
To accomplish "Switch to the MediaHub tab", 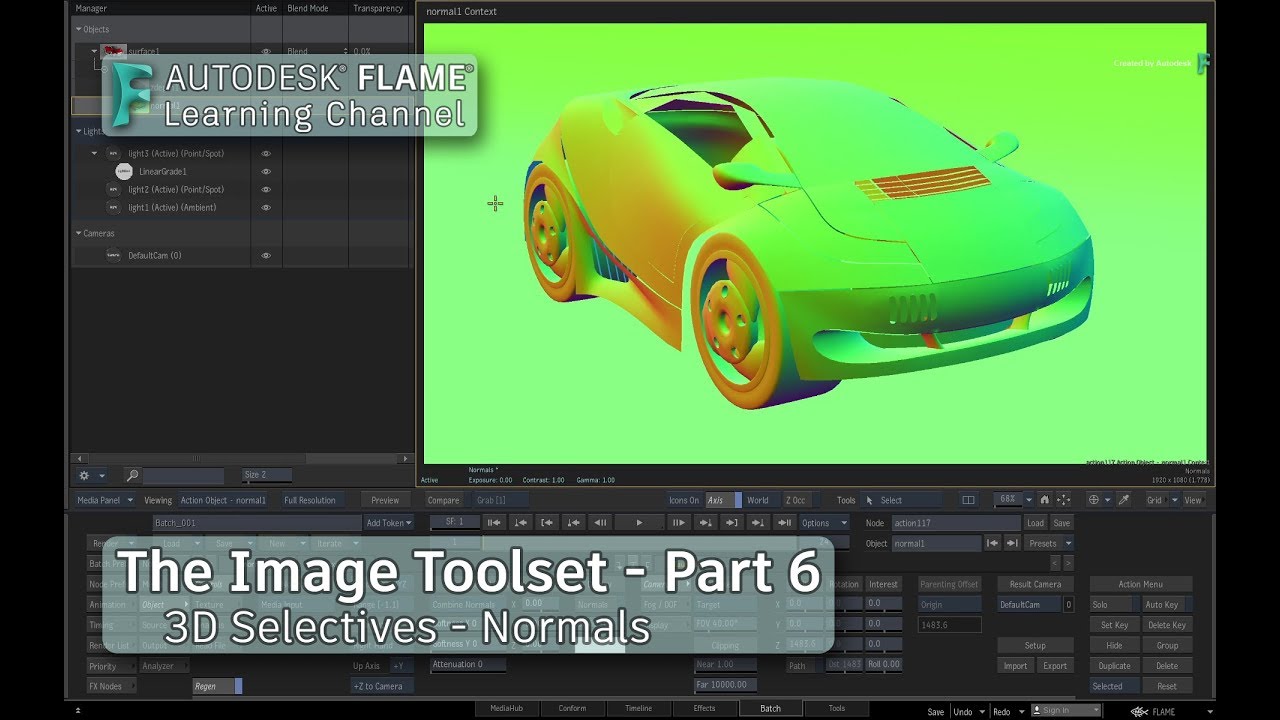I will (506, 708).
